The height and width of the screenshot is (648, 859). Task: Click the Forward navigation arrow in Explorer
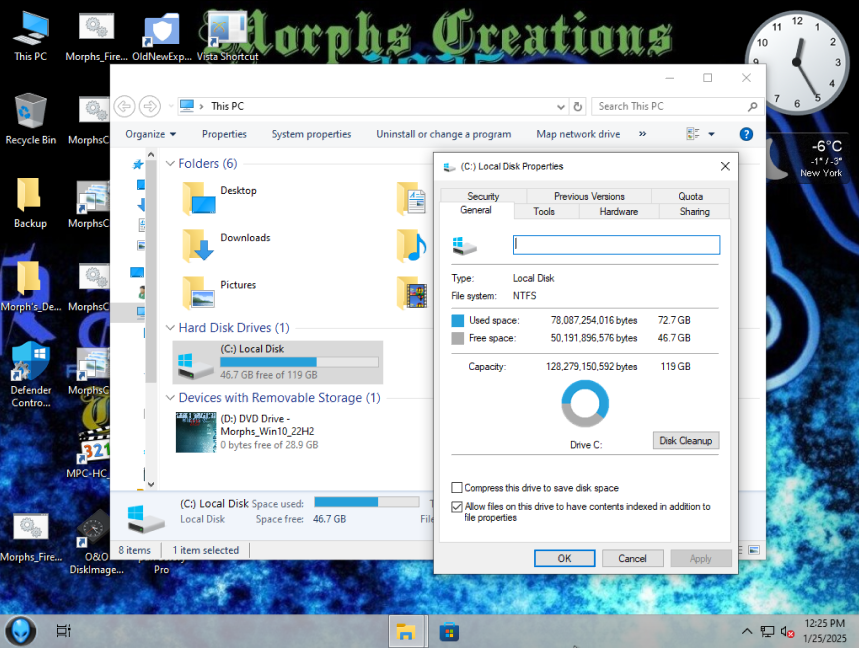click(150, 106)
